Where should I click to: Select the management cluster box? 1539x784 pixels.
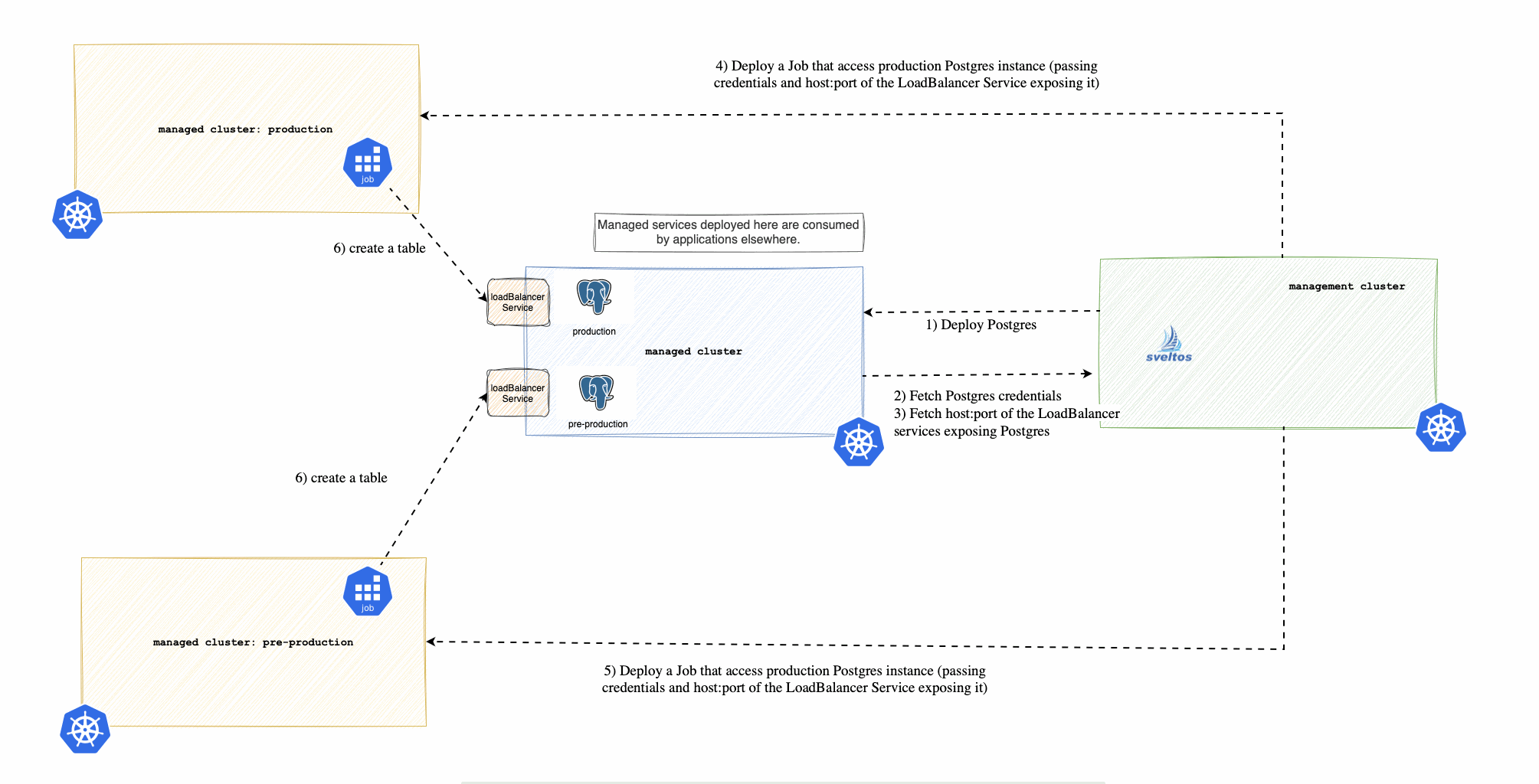tap(1268, 345)
